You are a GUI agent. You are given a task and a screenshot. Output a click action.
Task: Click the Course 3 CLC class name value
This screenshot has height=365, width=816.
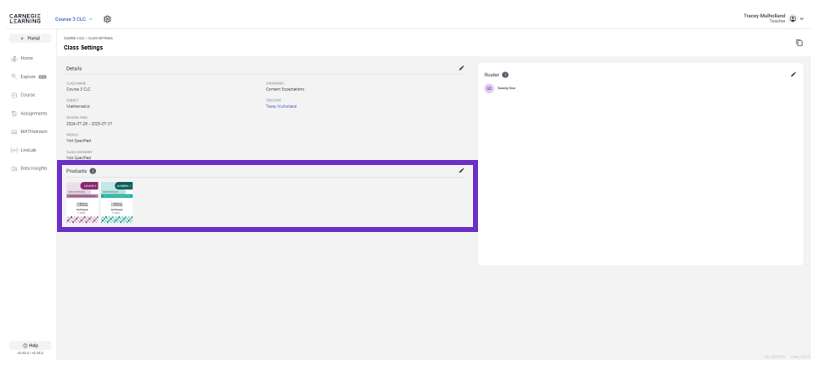coord(78,89)
